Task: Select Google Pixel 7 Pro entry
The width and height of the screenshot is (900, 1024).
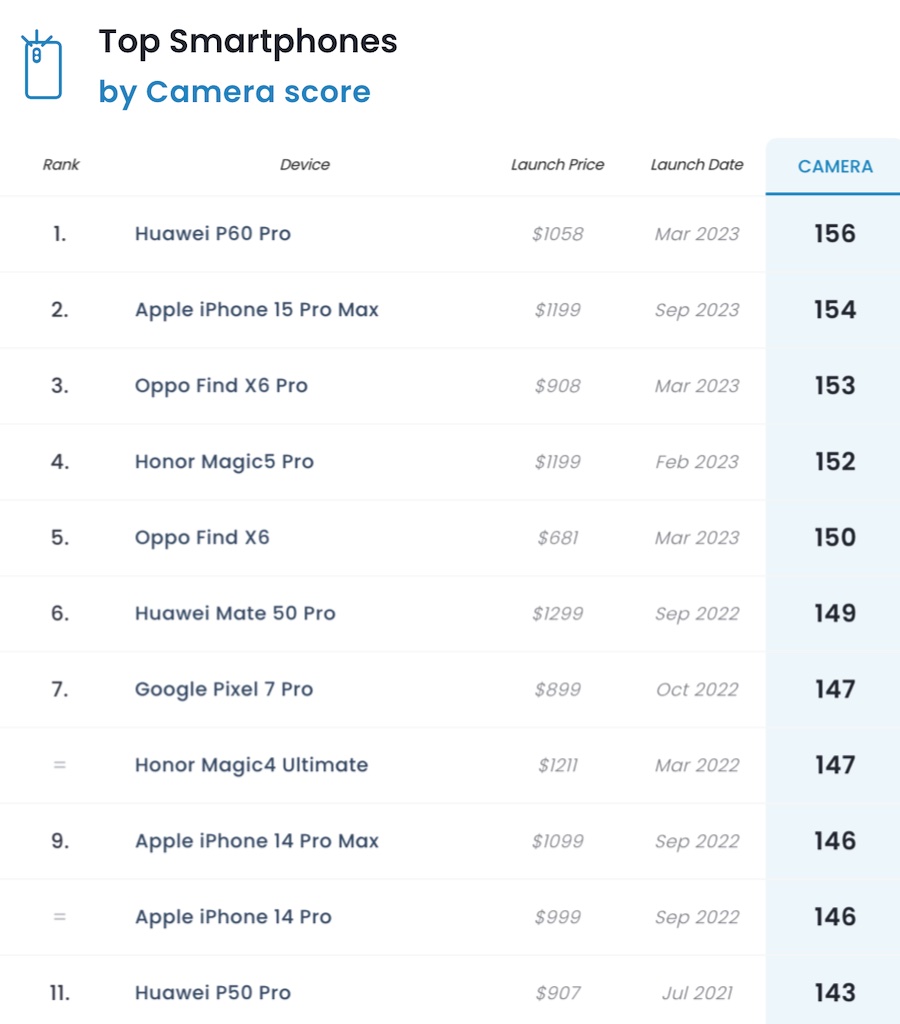Action: pyautogui.click(x=224, y=690)
